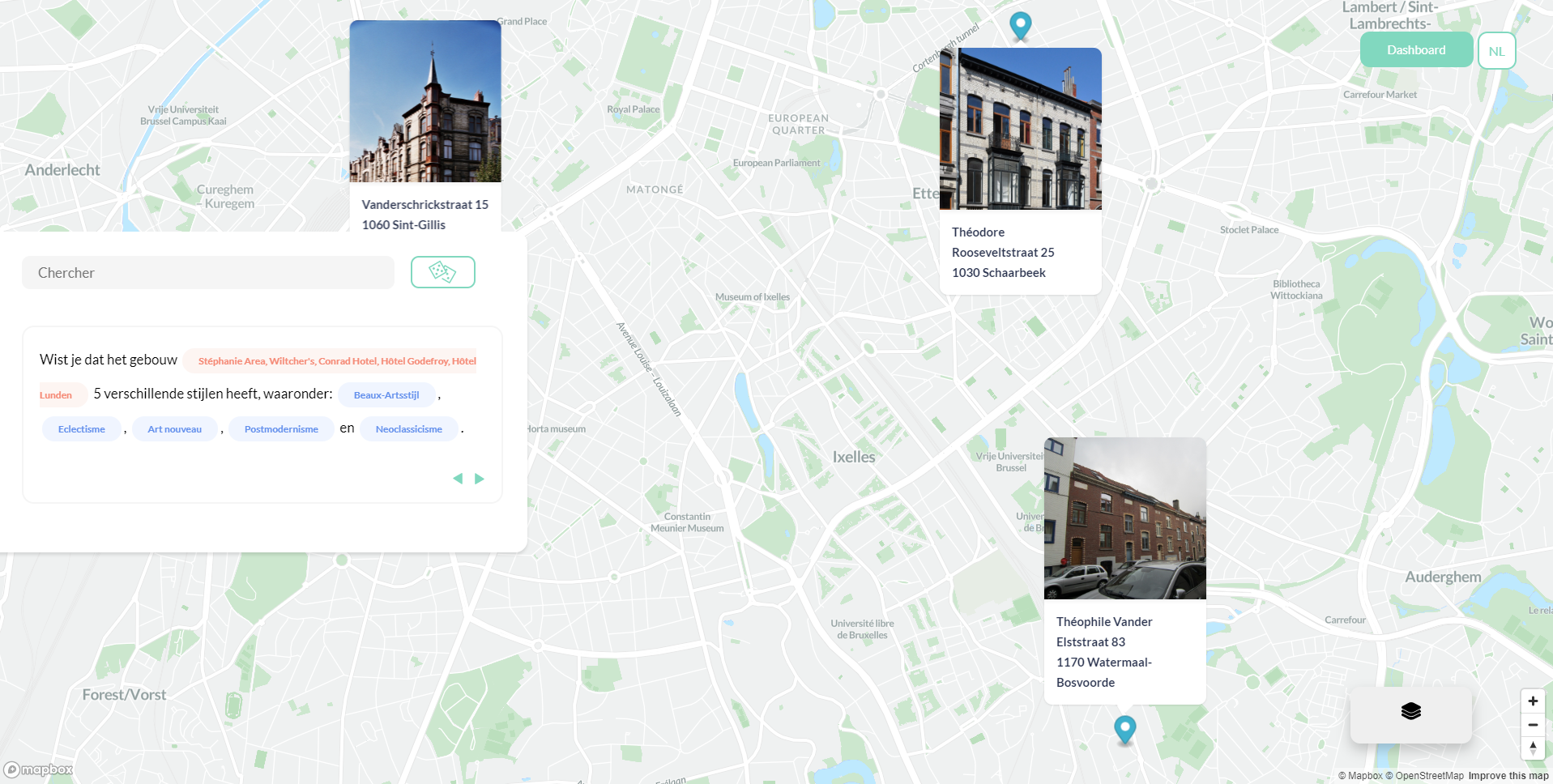Click the Museum of Ixelles label
This screenshot has height=784, width=1553.
tap(753, 297)
